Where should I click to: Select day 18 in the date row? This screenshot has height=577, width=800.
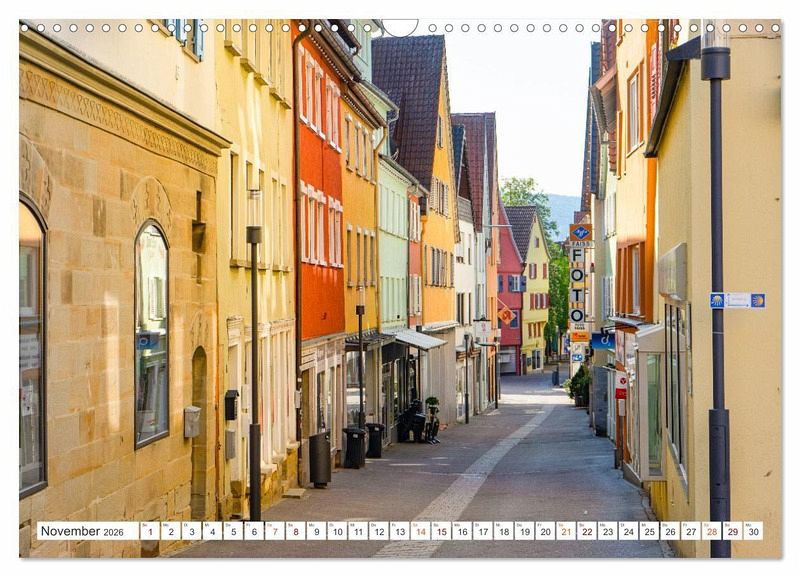click(504, 531)
